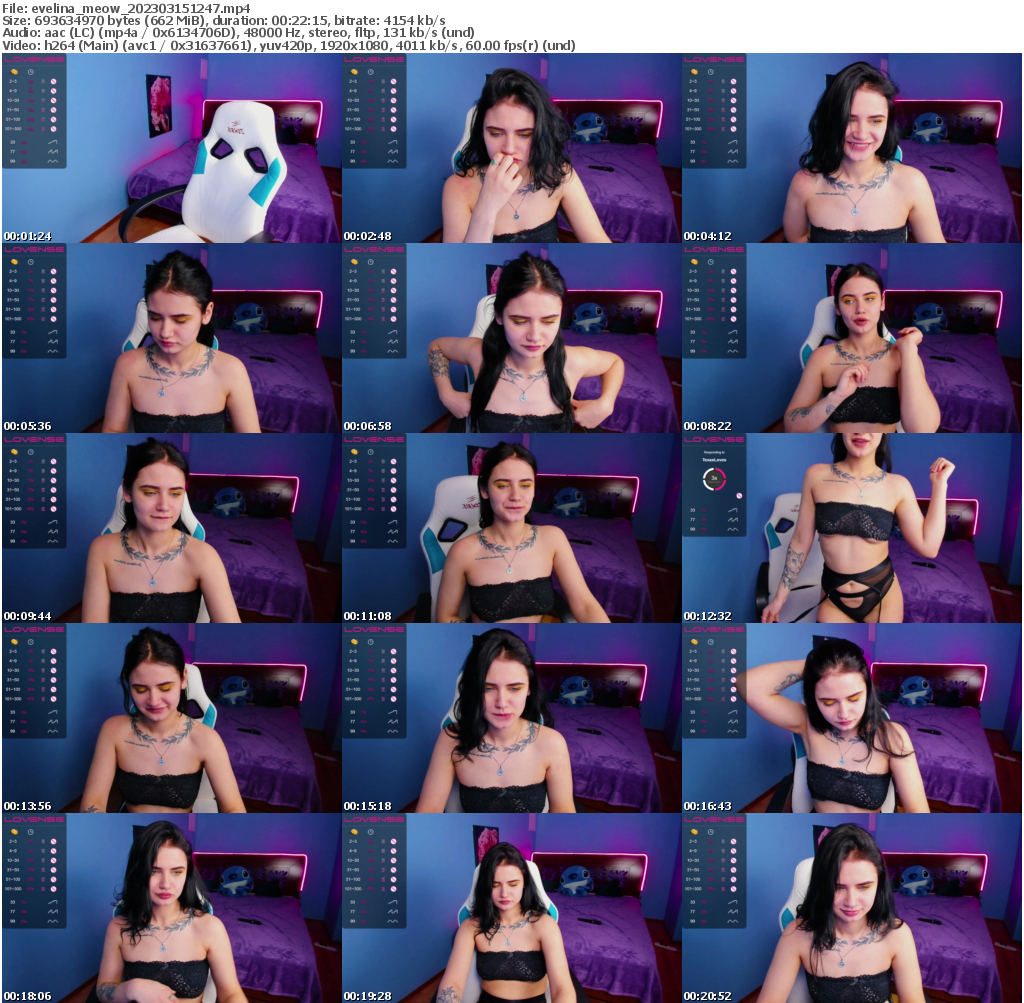Select the clock icon in the Lovense panel header
The height and width of the screenshot is (1003, 1024).
point(30,72)
